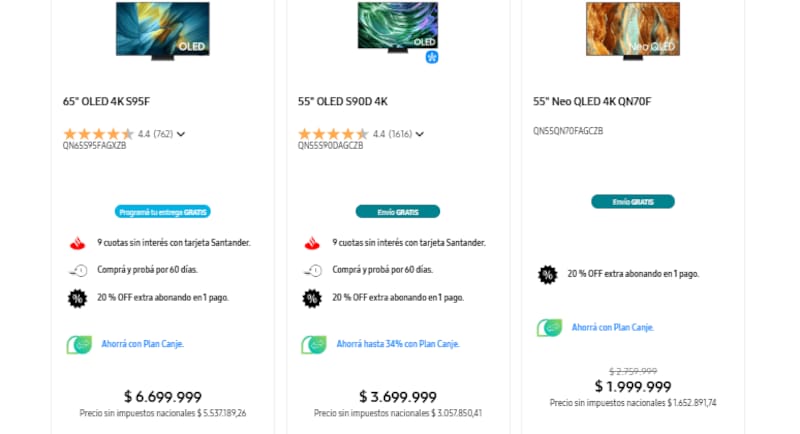Expand rating details for 65" OLED S95F
This screenshot has width=800, height=434.
pyautogui.click(x=181, y=134)
